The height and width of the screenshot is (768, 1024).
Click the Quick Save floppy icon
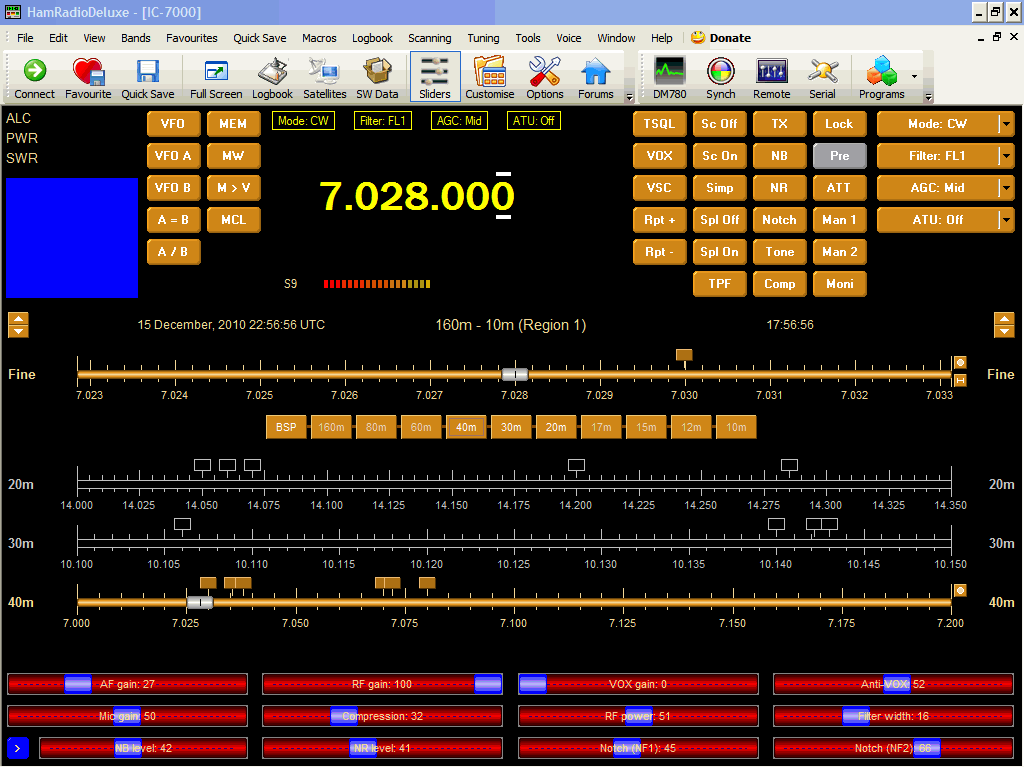148,77
